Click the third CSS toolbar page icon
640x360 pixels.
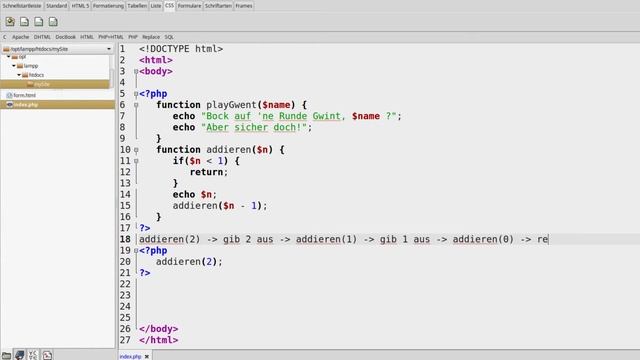coord(39,22)
